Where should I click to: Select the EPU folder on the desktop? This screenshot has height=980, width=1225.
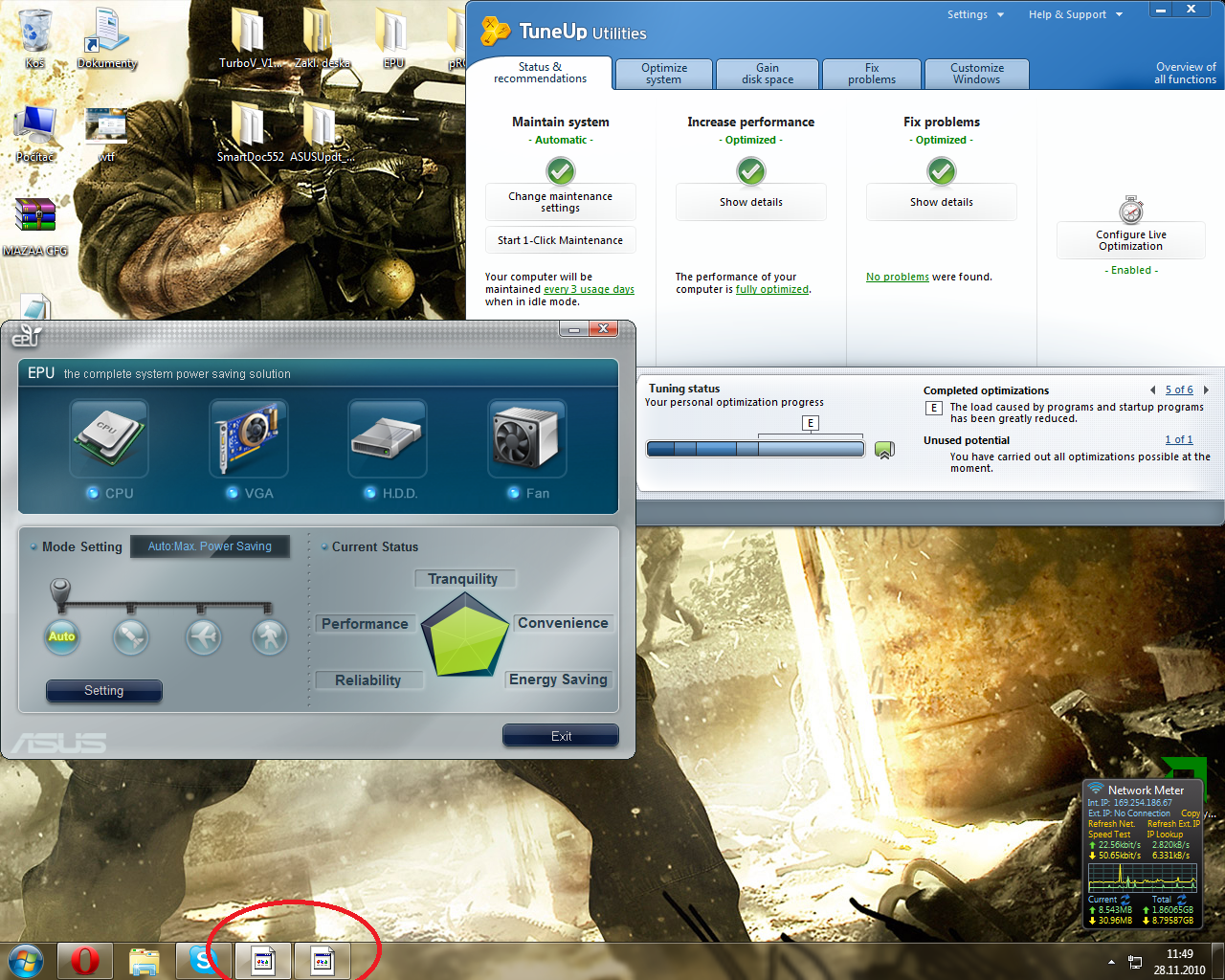pos(393,39)
